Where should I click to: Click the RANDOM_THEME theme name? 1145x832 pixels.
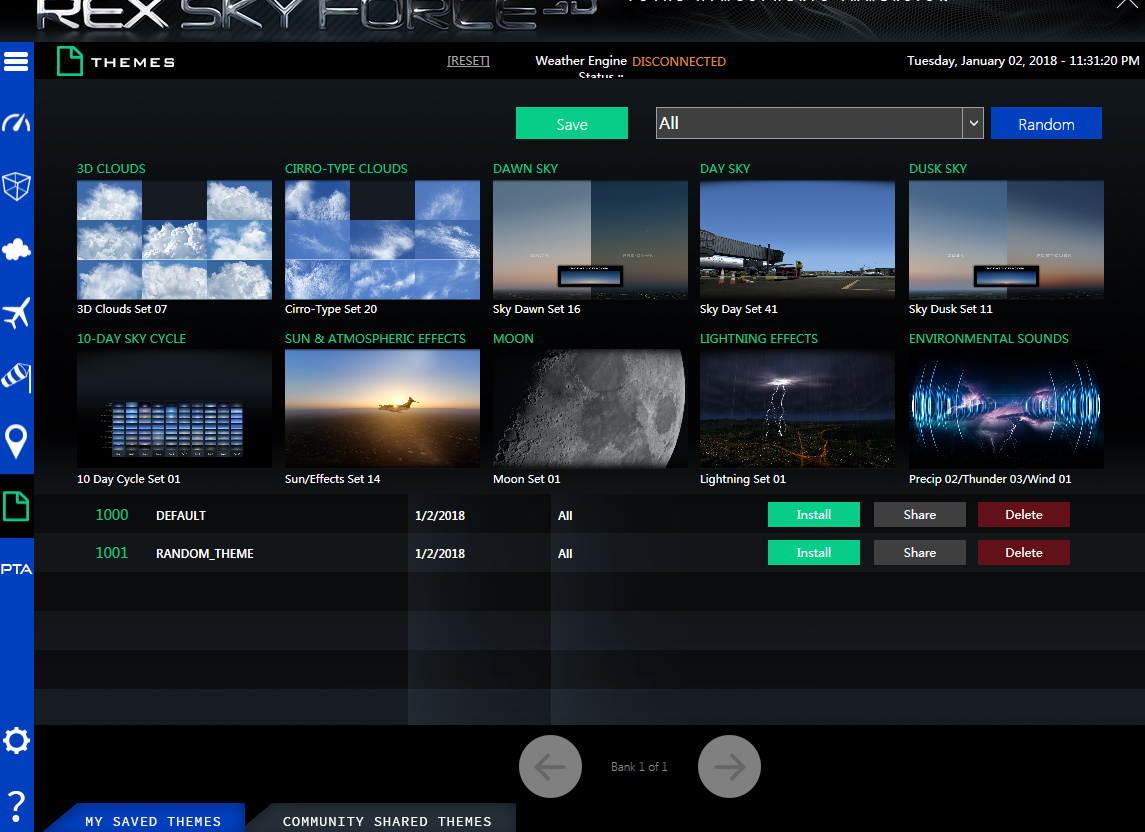(x=204, y=554)
